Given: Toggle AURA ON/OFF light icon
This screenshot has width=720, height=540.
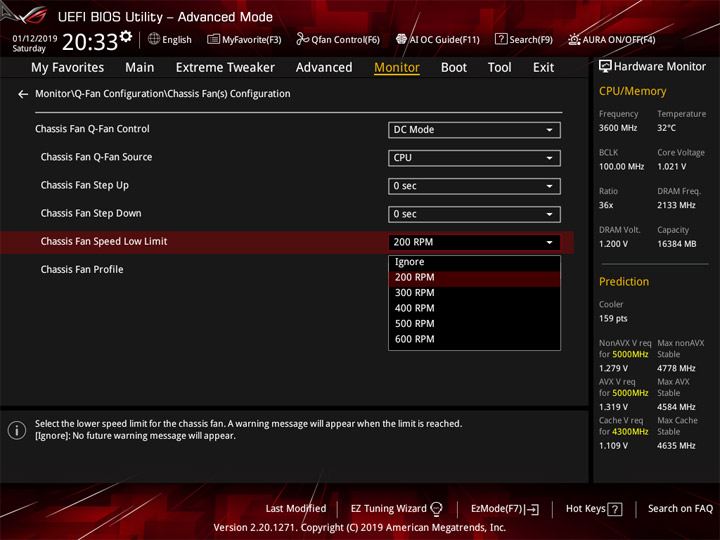Looking at the screenshot, I should [x=574, y=39].
